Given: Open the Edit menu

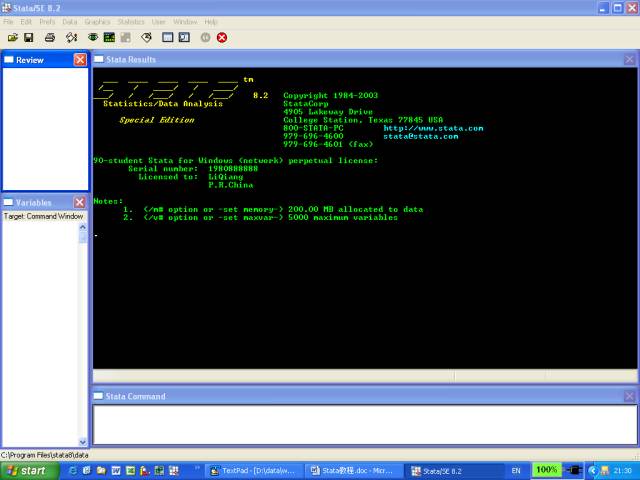Looking at the screenshot, I should click(x=26, y=22).
